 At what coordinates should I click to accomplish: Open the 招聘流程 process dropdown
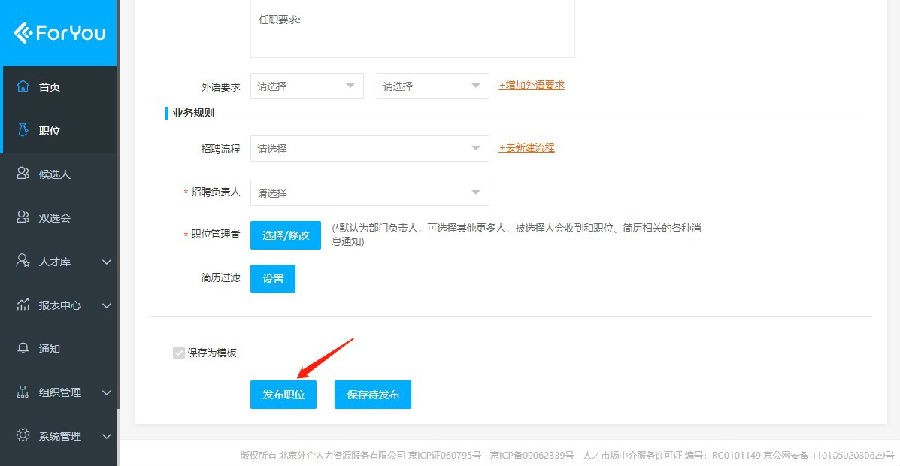pos(368,149)
